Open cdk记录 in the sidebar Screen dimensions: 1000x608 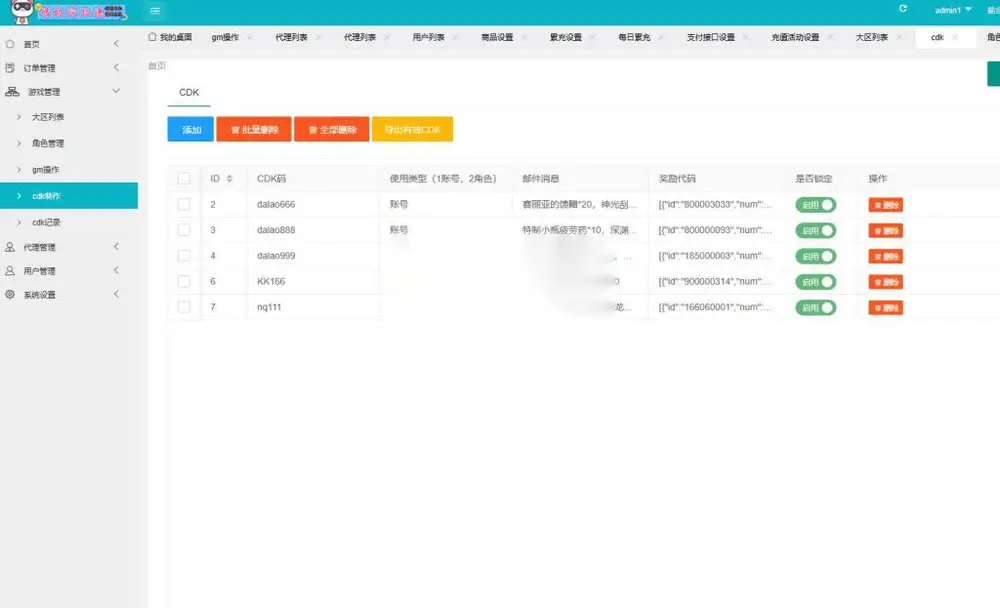(47, 223)
